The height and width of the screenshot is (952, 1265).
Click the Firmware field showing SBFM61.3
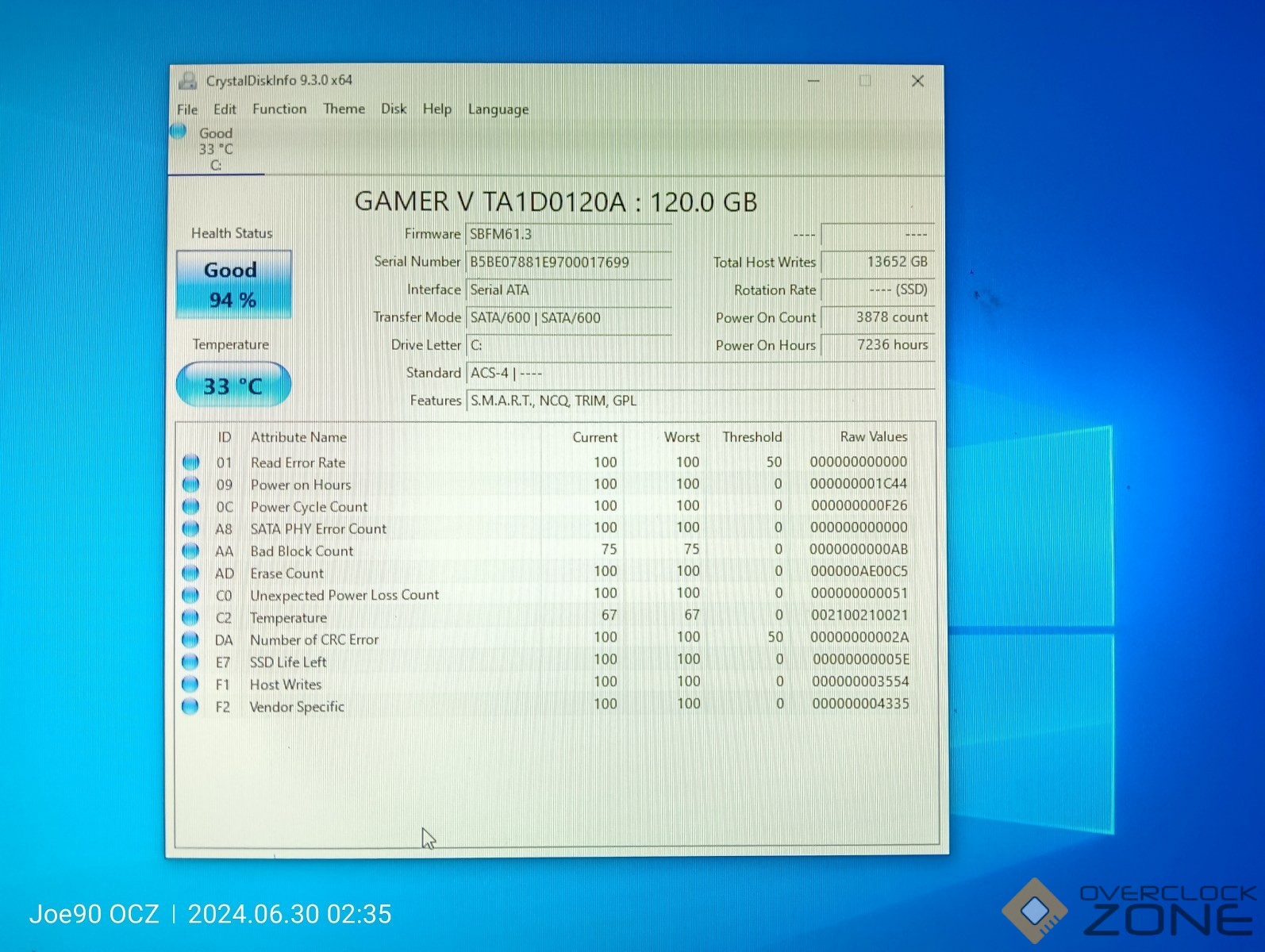point(568,235)
